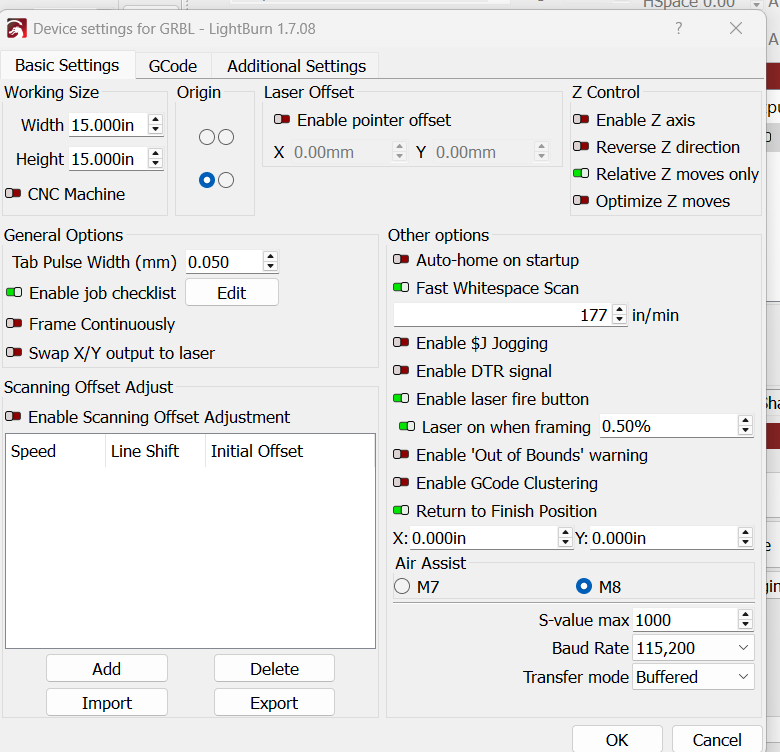Select the top-right origin radio button
Screen dimensions: 780x752
226,137
